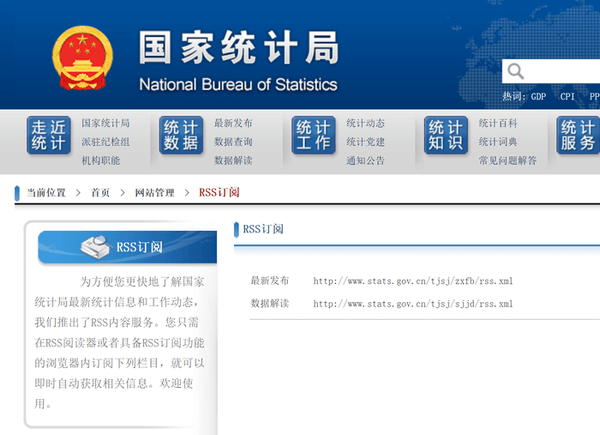Image resolution: width=600 pixels, height=435 pixels.
Task: Open 统计动态 menu link
Action: tap(365, 123)
